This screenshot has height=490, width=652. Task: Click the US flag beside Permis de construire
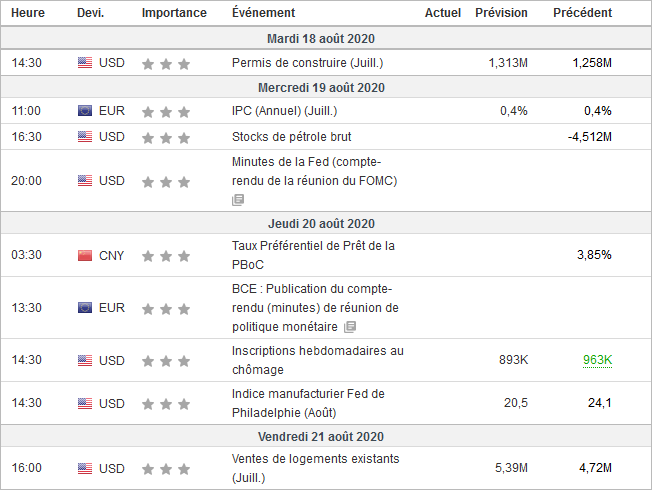pos(85,63)
